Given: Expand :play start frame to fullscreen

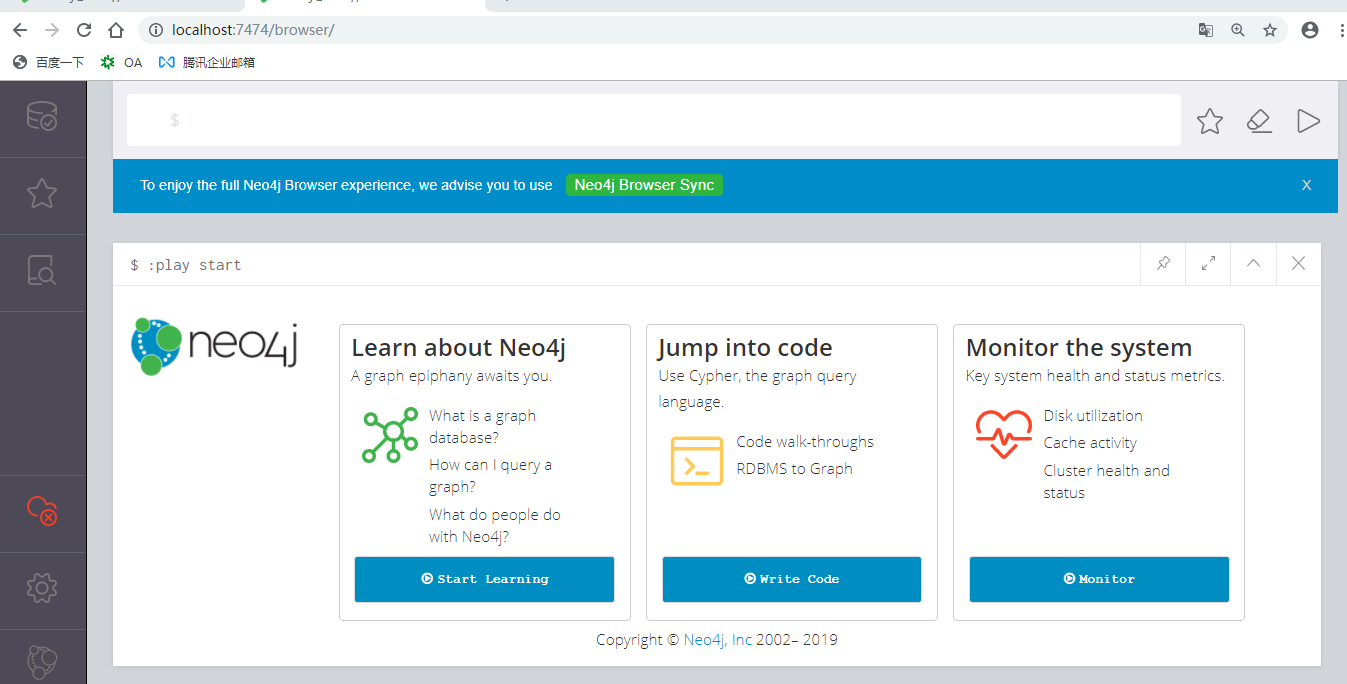Looking at the screenshot, I should (x=1208, y=264).
